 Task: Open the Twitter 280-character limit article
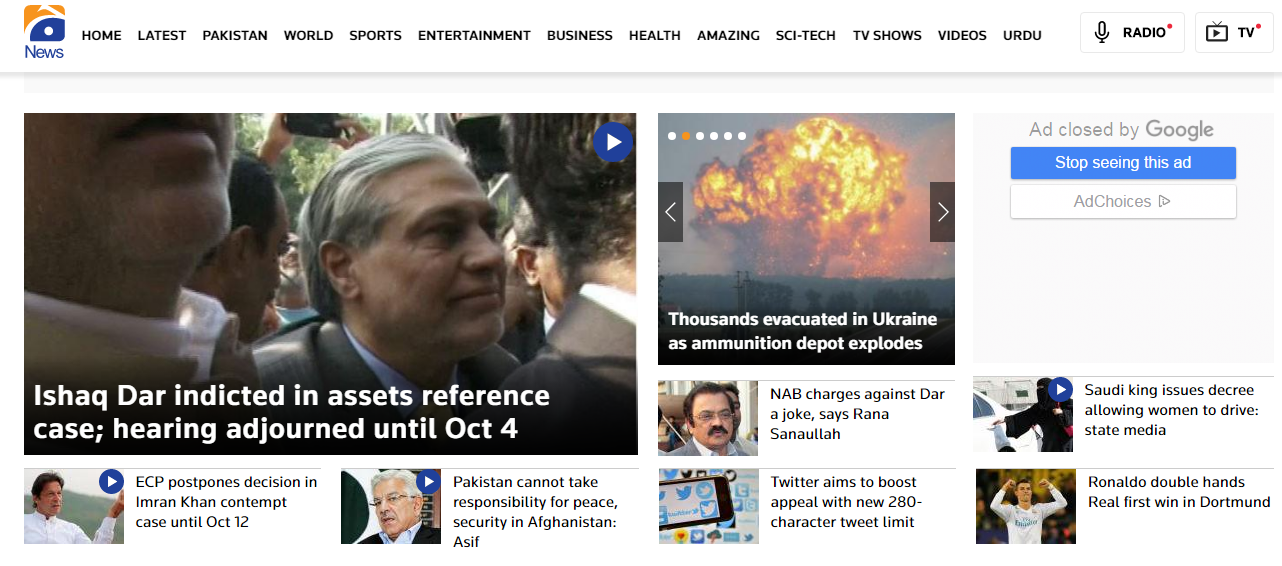[843, 502]
